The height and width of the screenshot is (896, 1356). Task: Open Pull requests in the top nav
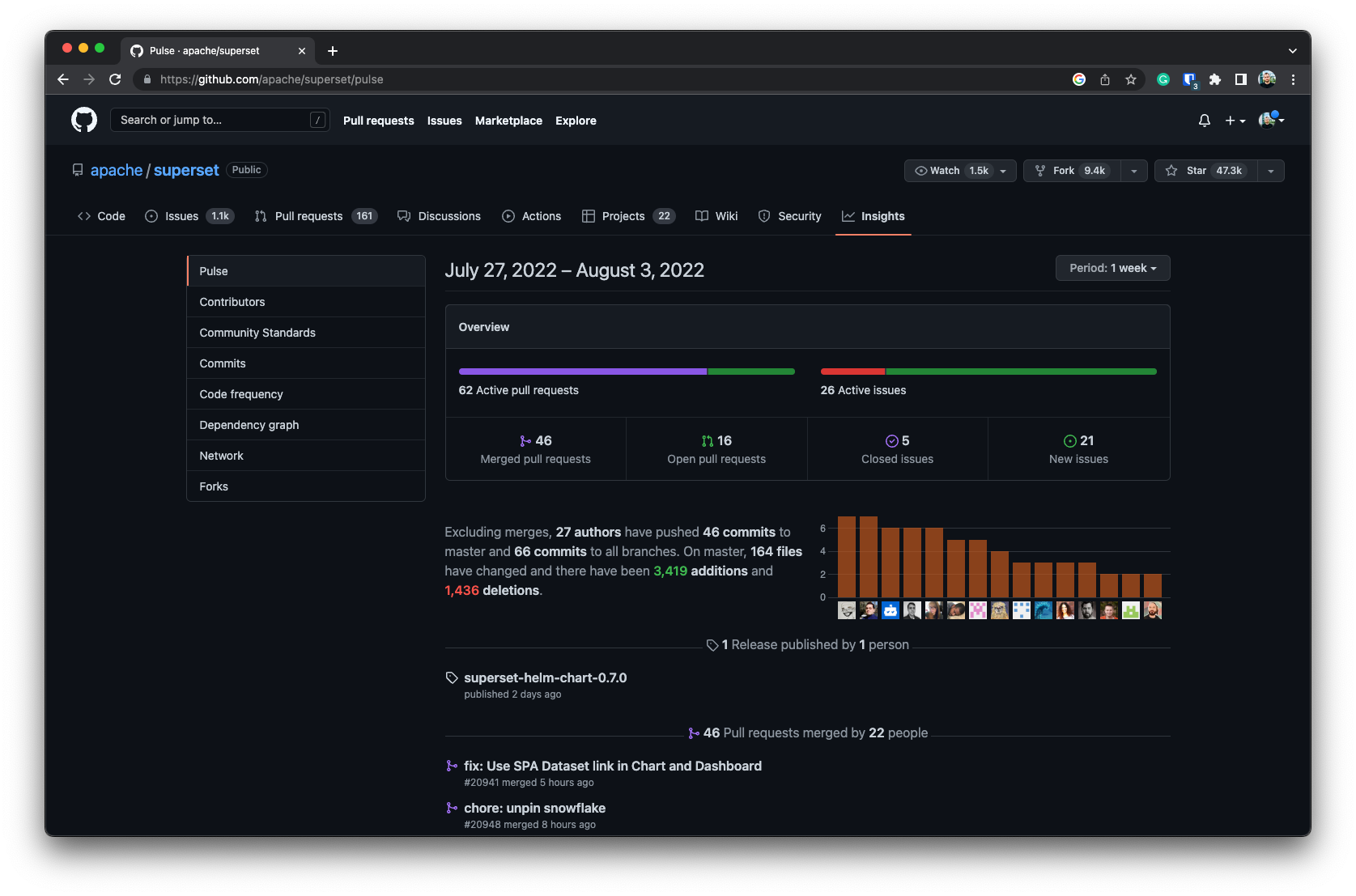tap(378, 121)
